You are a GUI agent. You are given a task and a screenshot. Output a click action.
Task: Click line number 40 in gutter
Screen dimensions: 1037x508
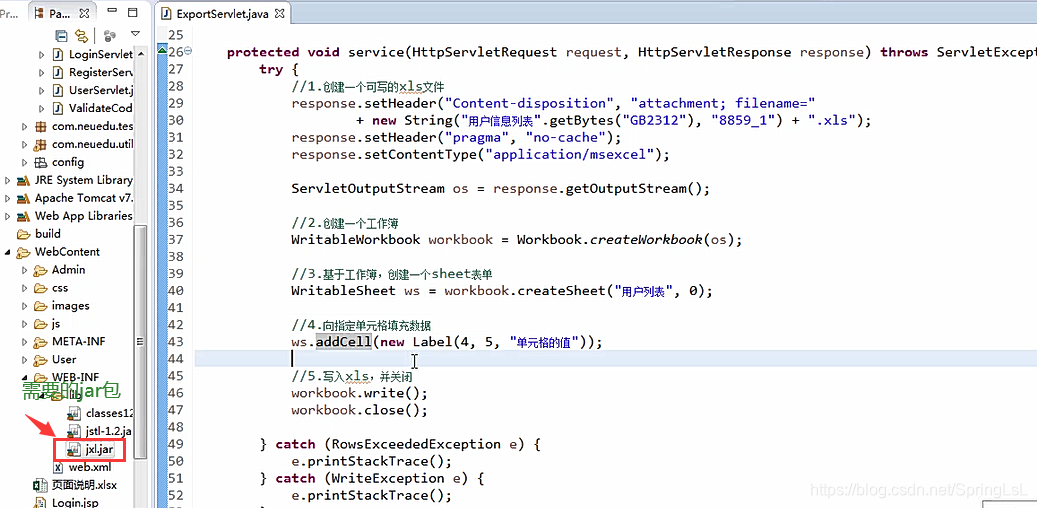[x=175, y=291]
